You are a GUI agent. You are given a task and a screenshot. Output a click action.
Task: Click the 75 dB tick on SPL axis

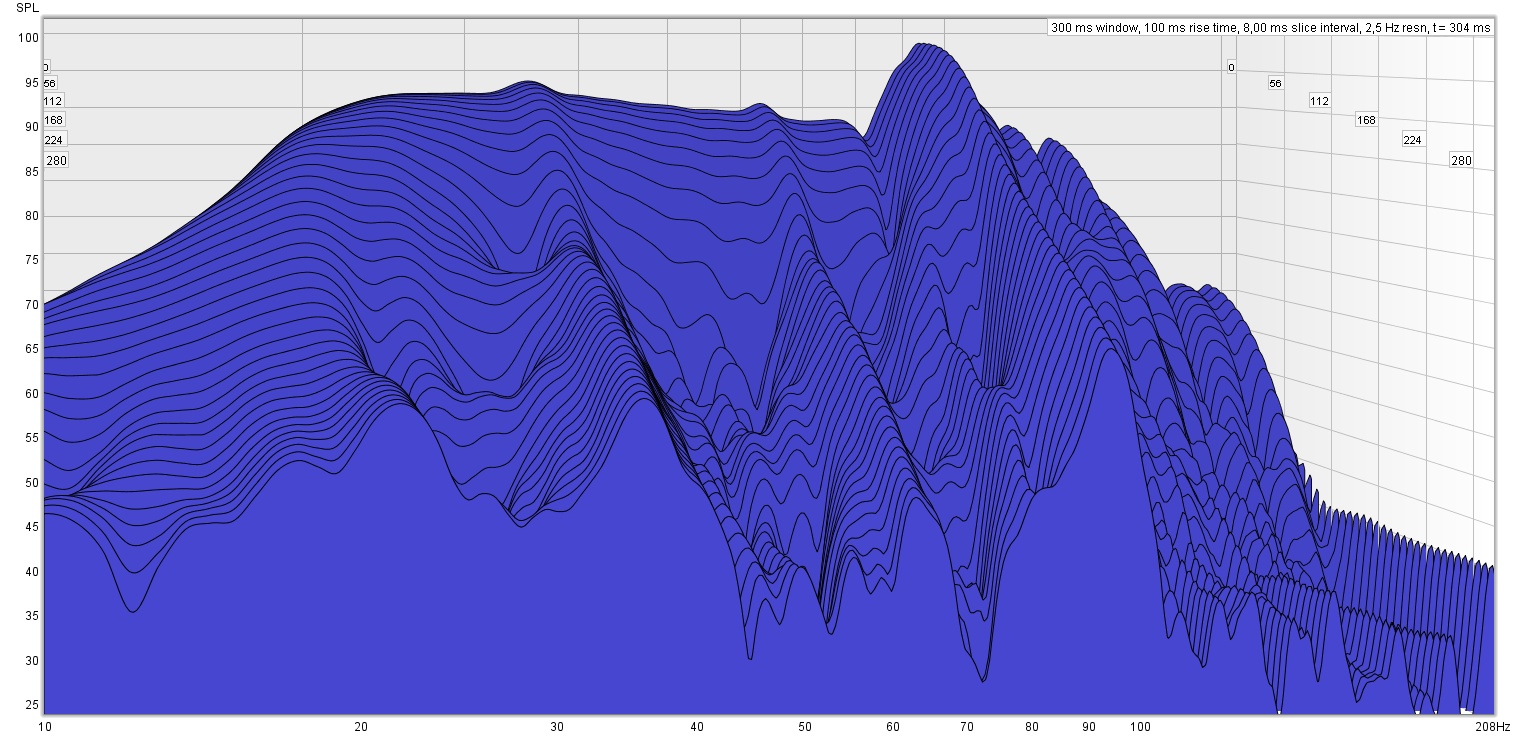31,260
